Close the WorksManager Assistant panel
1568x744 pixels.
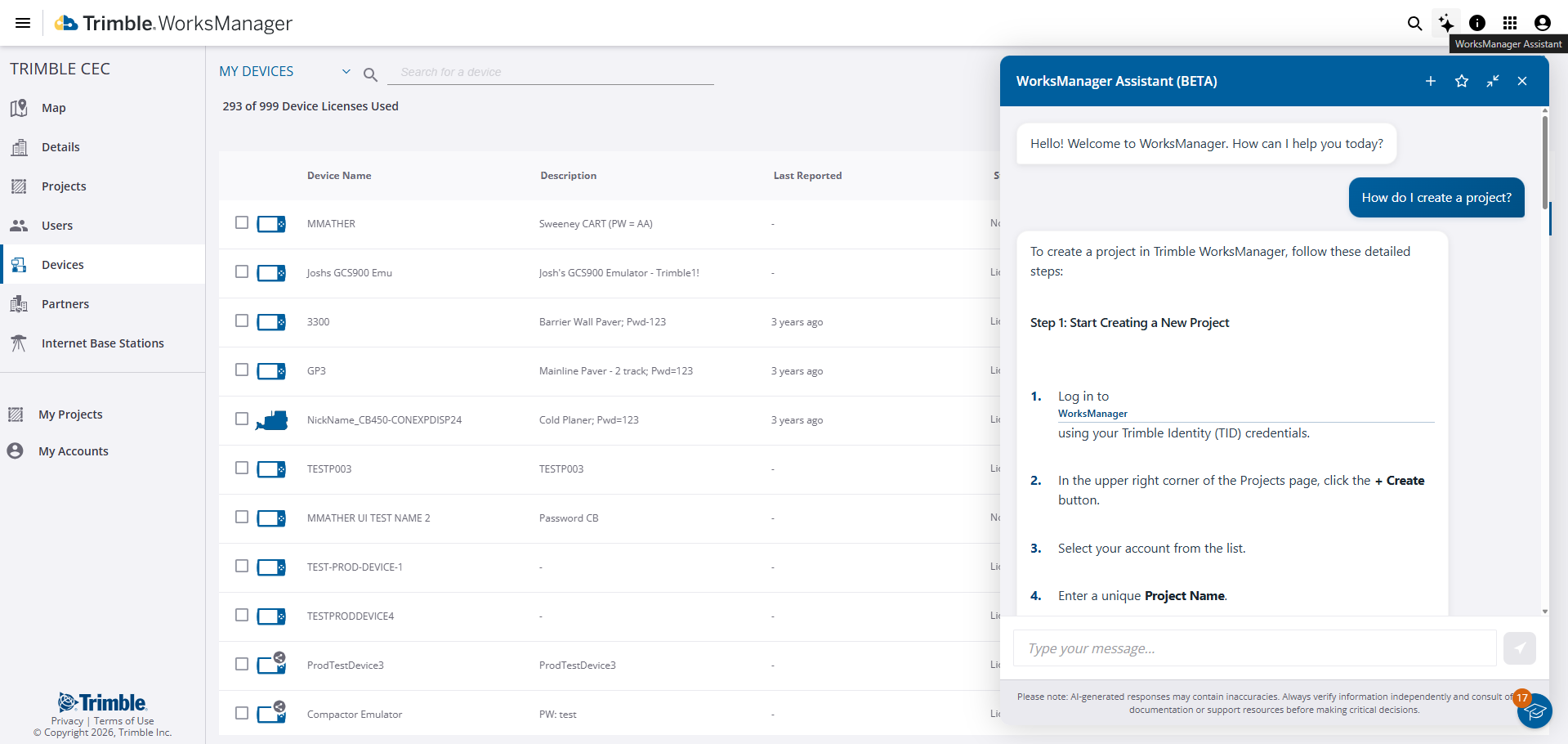coord(1522,81)
